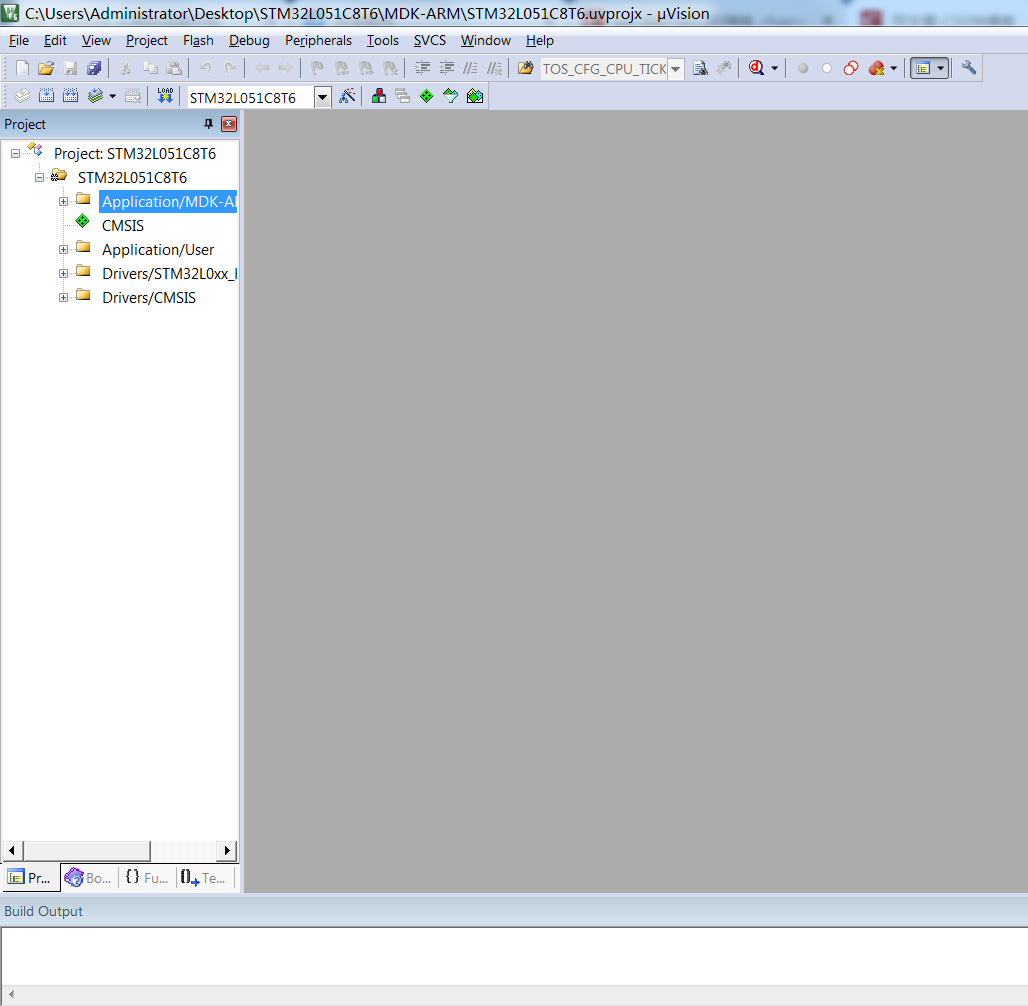This screenshot has height=1006, width=1028.
Task: Click the Paste clipboard icon
Action: pos(174,68)
